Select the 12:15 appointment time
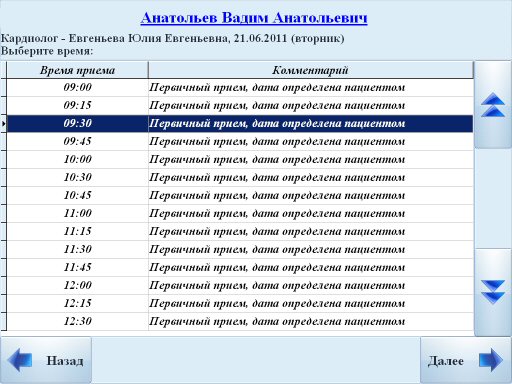Image resolution: width=512 pixels, height=384 pixels. 77,303
